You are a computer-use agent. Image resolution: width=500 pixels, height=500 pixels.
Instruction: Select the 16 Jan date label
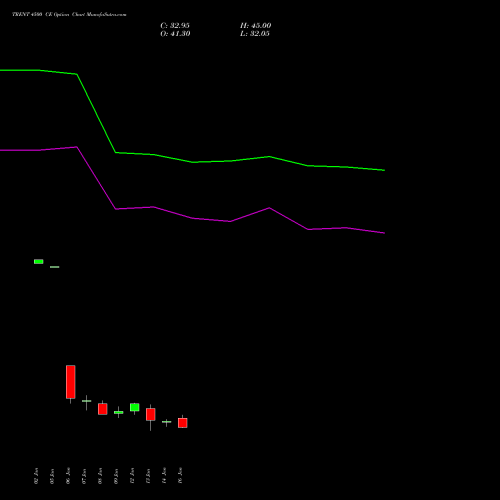[180, 476]
